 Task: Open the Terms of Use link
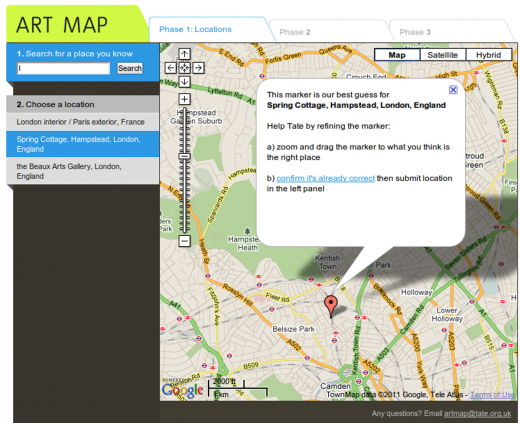pyautogui.click(x=492, y=395)
